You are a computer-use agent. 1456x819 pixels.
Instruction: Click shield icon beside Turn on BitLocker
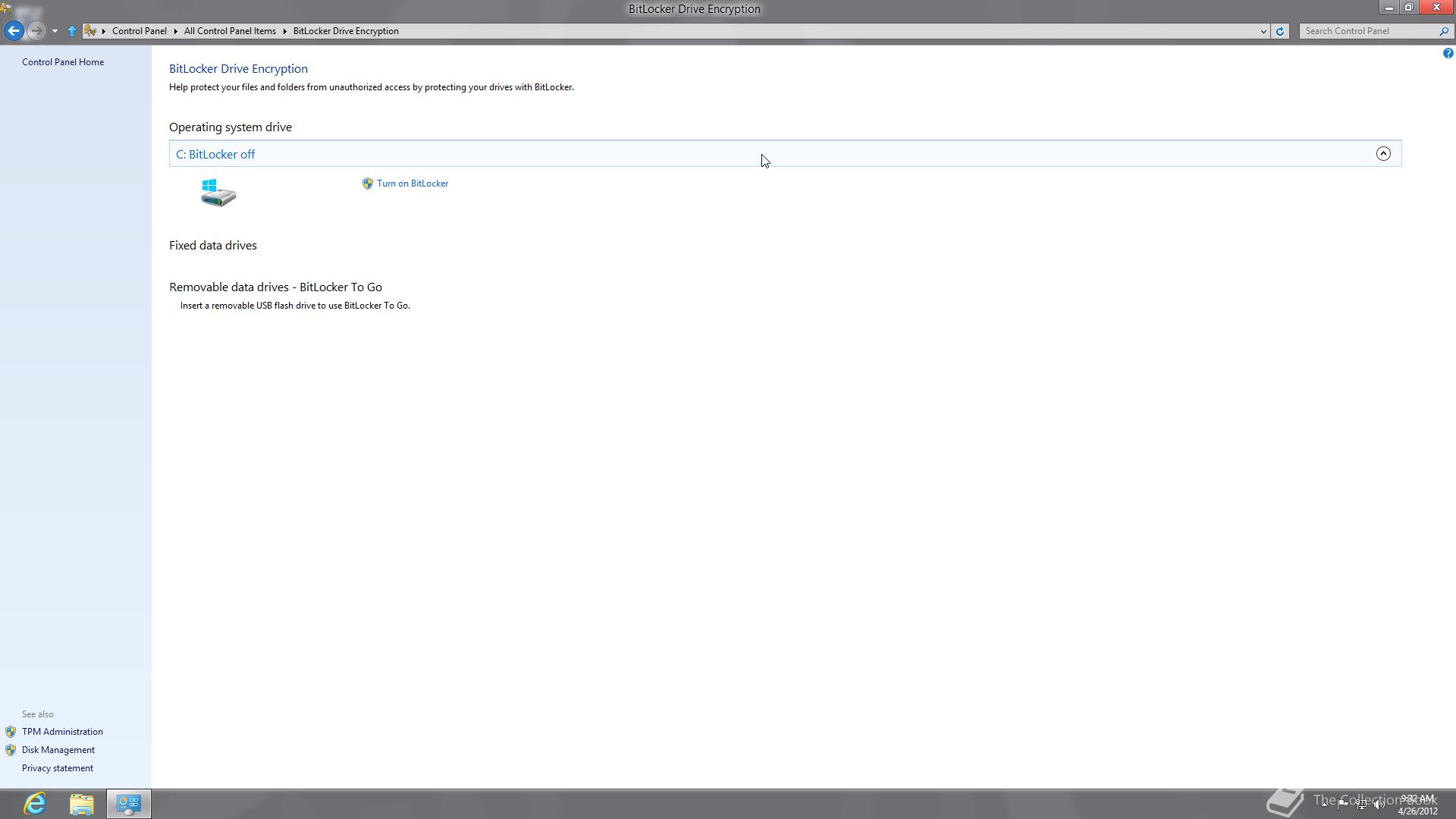click(368, 184)
